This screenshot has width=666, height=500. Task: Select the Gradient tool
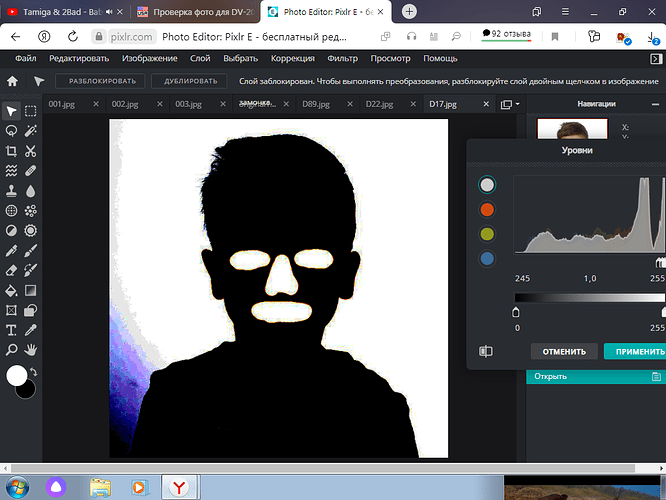[31, 291]
